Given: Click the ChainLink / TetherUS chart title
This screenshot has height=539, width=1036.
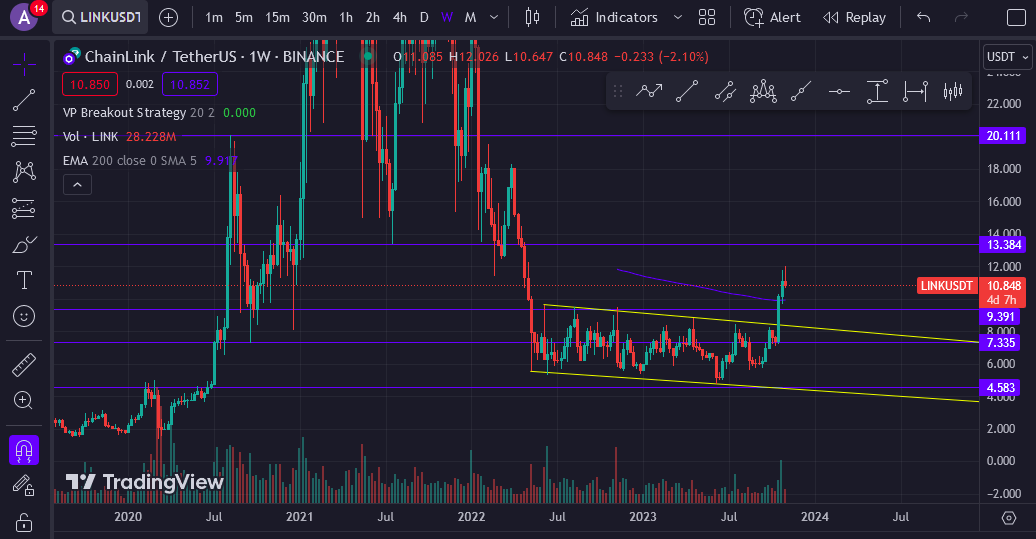Looking at the screenshot, I should (161, 57).
